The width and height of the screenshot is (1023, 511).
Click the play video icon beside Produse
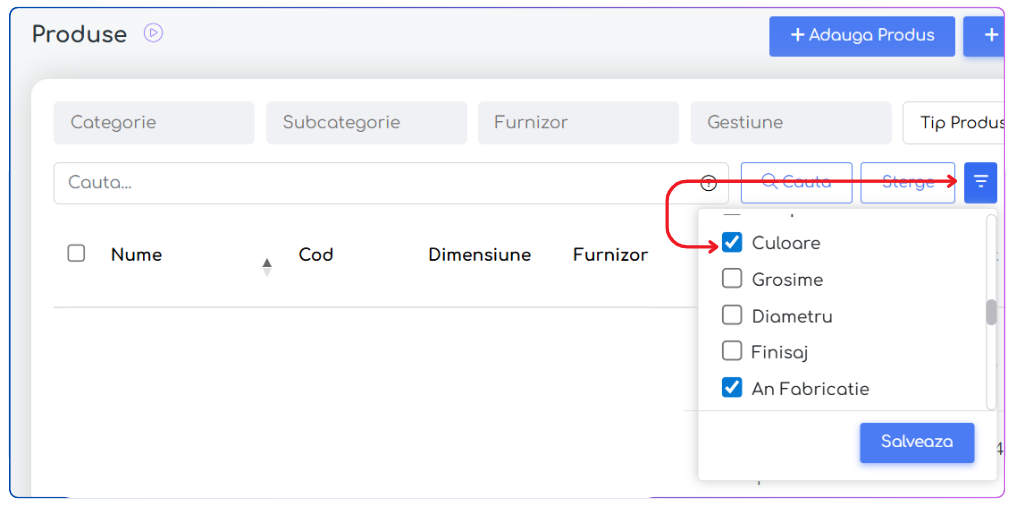coord(153,33)
